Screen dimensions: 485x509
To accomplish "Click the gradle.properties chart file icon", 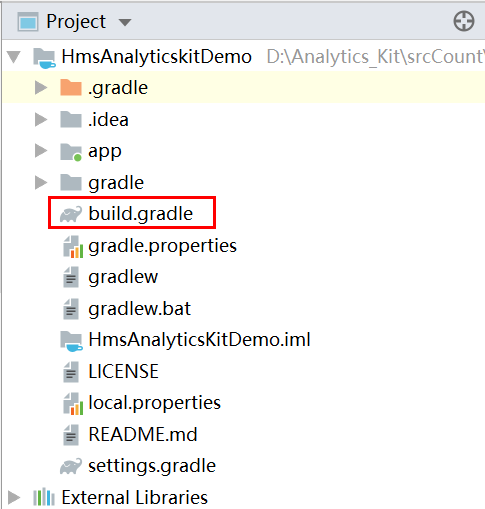I will [73, 246].
